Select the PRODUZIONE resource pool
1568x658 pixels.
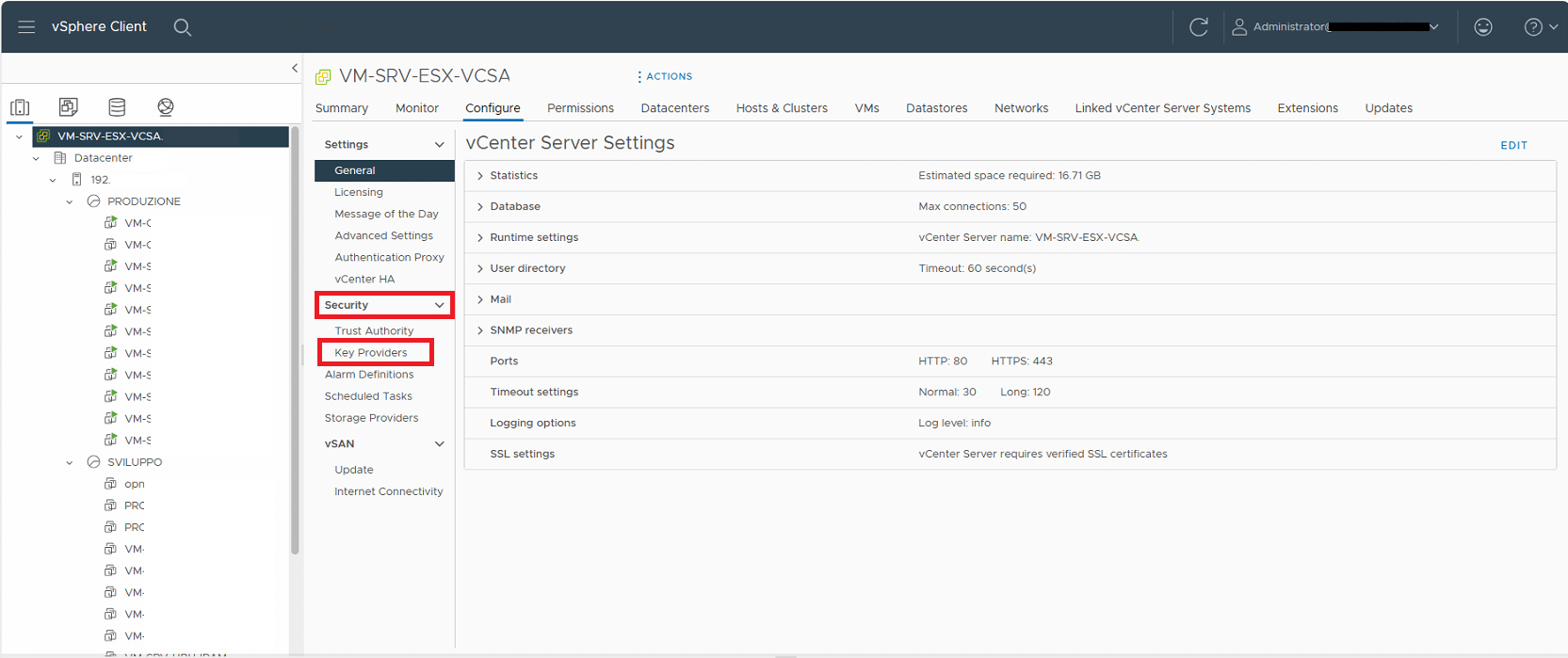[144, 201]
